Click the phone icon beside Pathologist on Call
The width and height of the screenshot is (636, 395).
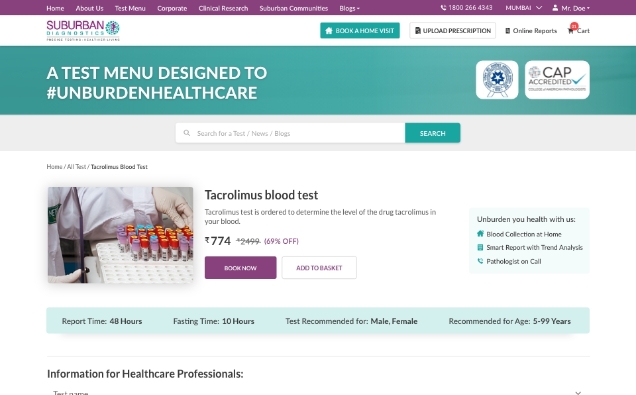[480, 261]
